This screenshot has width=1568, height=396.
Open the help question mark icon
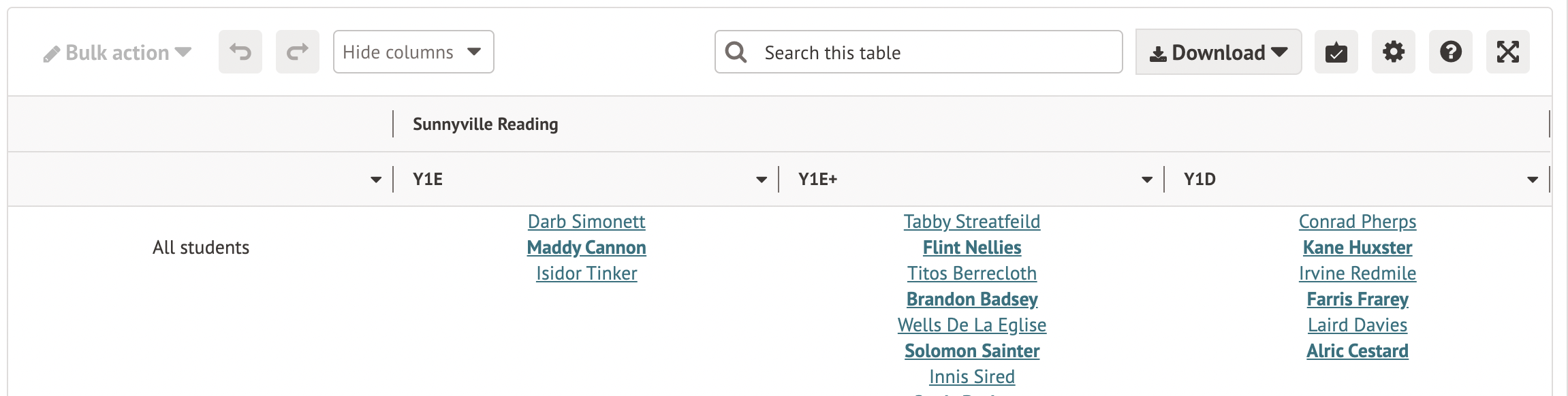tap(1450, 52)
